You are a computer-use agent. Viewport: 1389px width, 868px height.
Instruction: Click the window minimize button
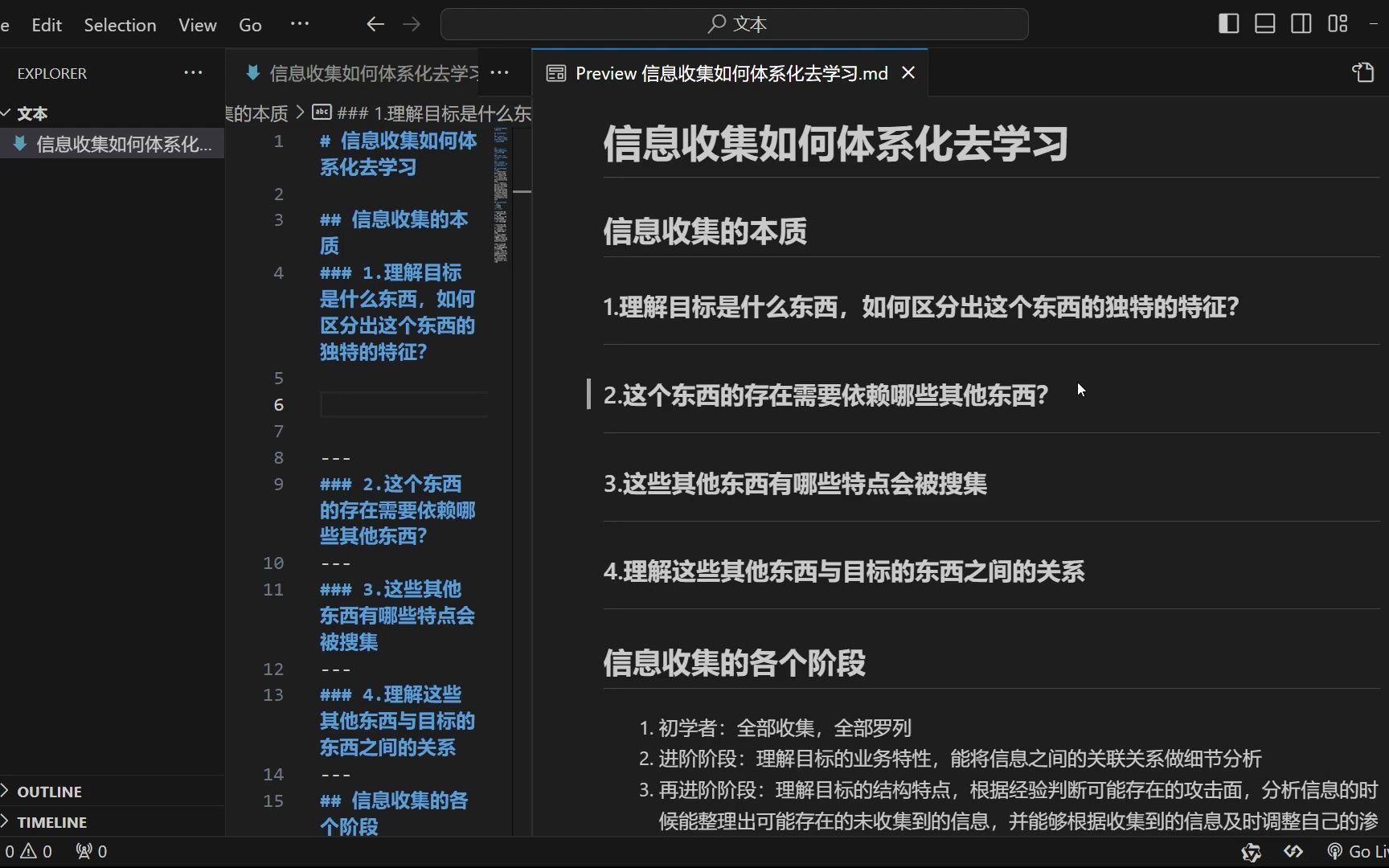[x=1375, y=24]
